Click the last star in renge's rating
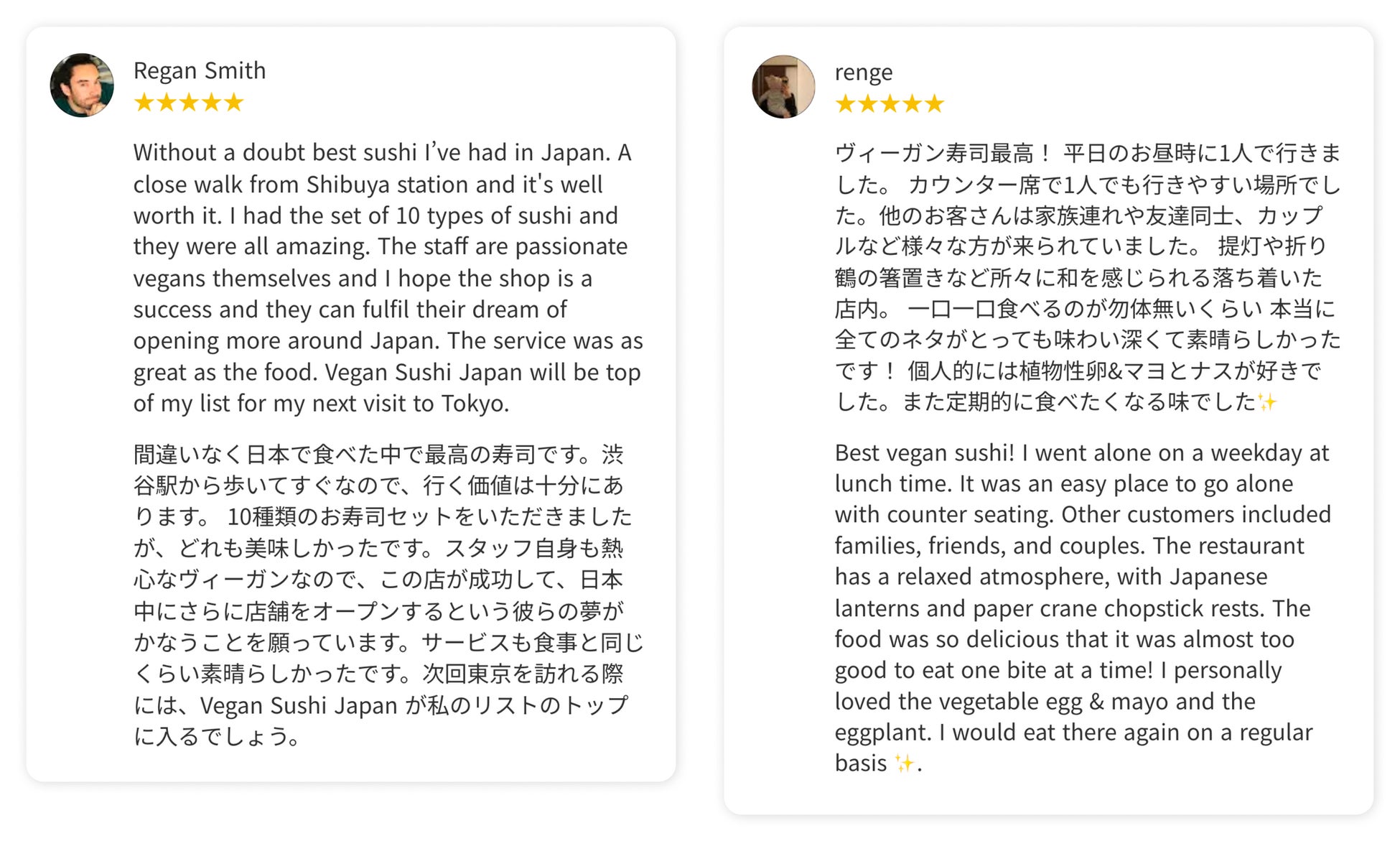Viewport: 1400px width, 841px height. coord(935,104)
